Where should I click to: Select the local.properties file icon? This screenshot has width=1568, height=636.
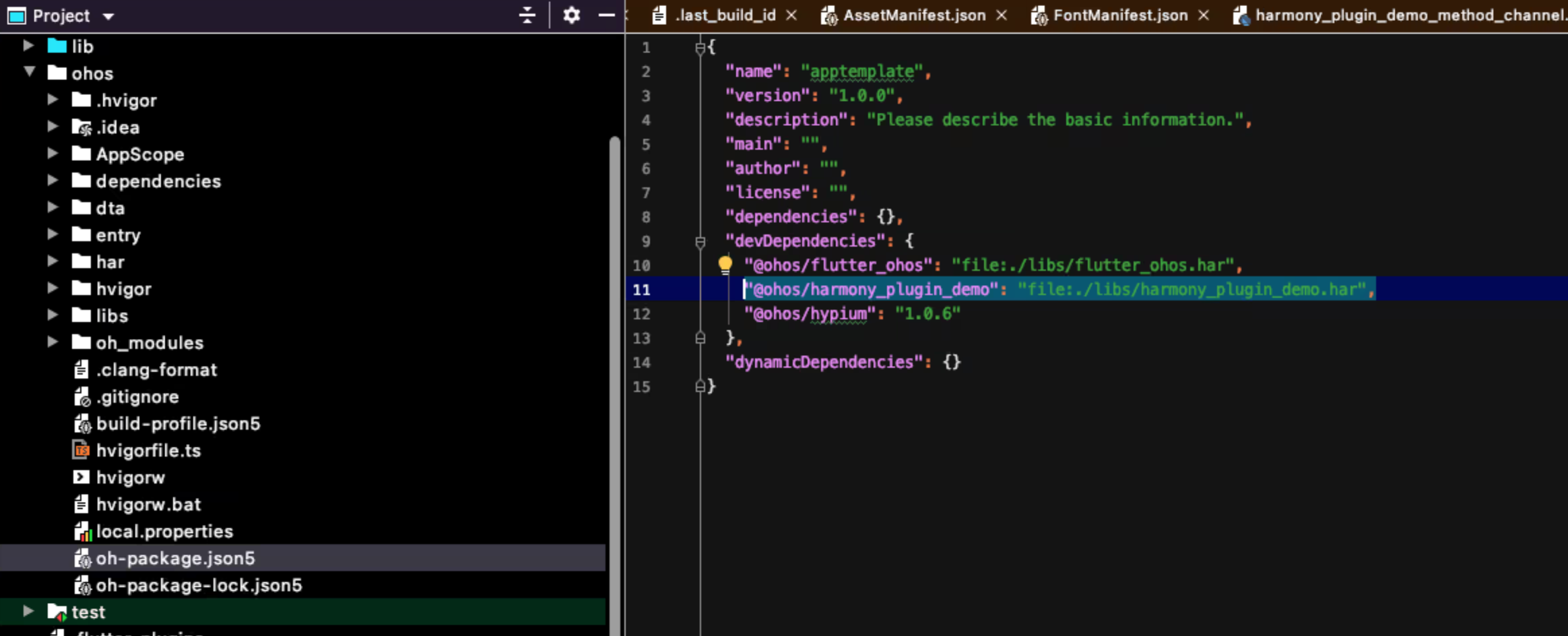tap(82, 532)
